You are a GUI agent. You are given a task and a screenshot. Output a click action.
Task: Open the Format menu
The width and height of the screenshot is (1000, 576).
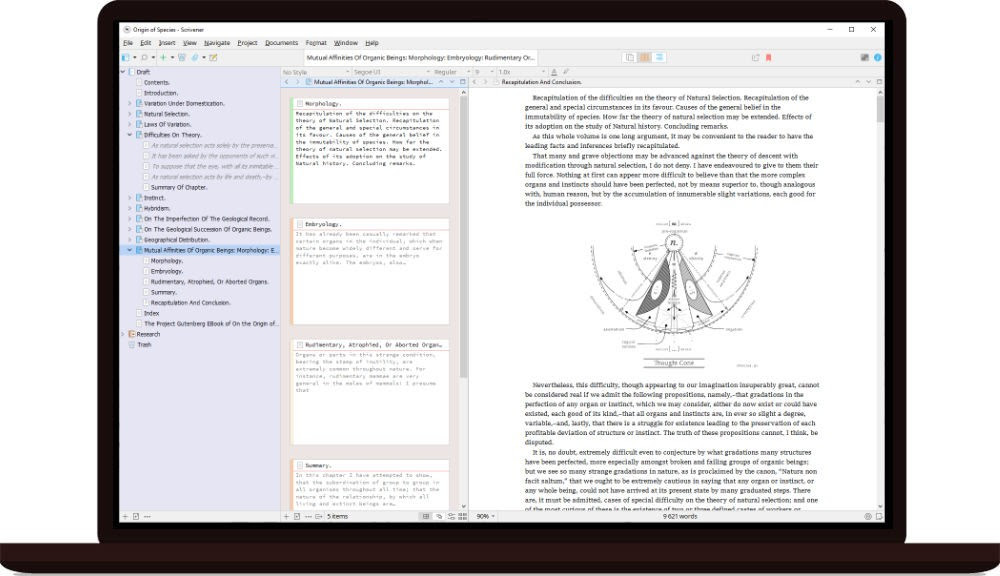pos(316,43)
